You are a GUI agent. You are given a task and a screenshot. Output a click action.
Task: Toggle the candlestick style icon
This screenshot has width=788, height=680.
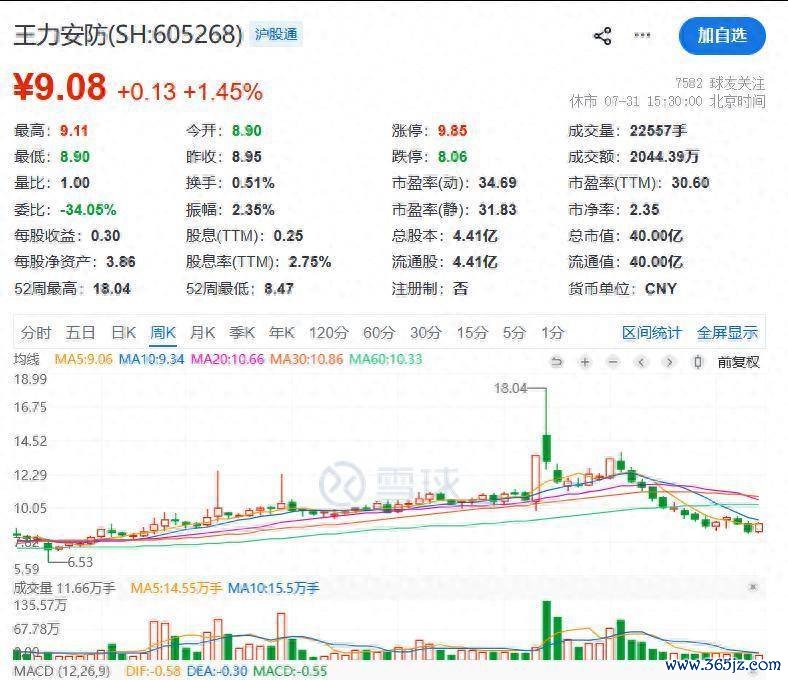pos(698,362)
